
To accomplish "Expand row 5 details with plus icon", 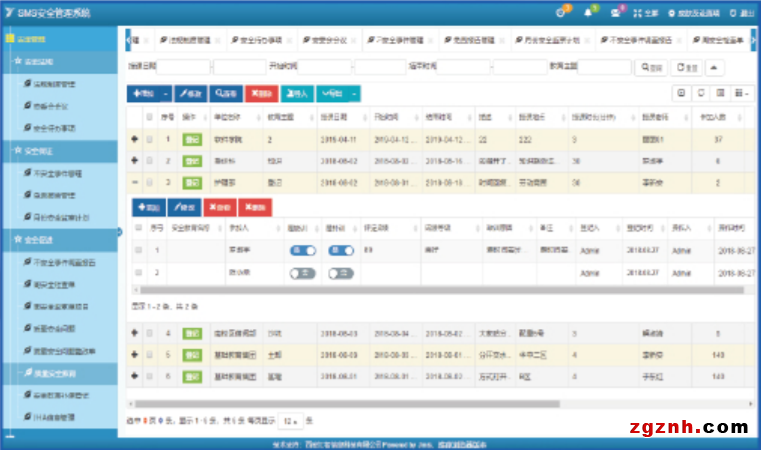I will pyautogui.click(x=135, y=354).
